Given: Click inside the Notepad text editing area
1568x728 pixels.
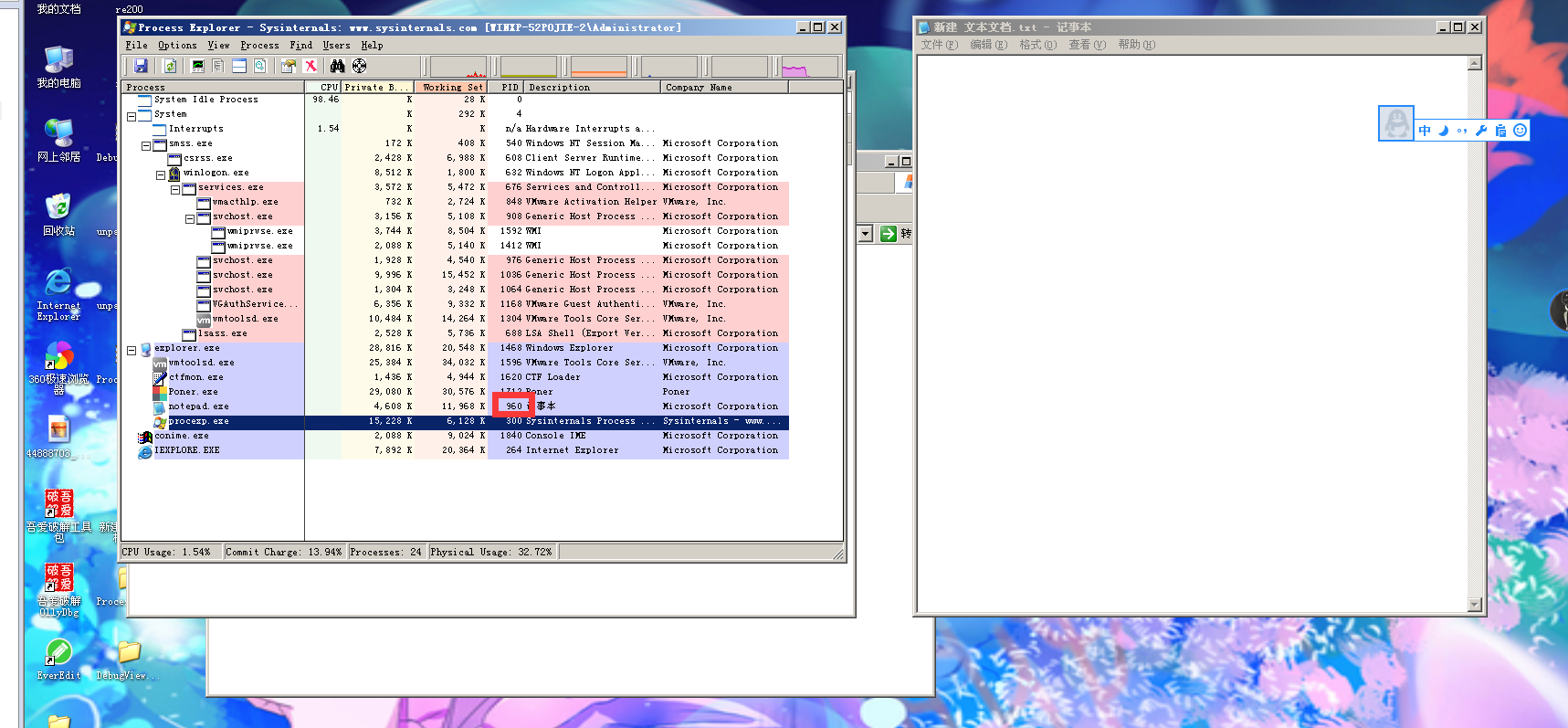Looking at the screenshot, I should pyautogui.click(x=1192, y=333).
